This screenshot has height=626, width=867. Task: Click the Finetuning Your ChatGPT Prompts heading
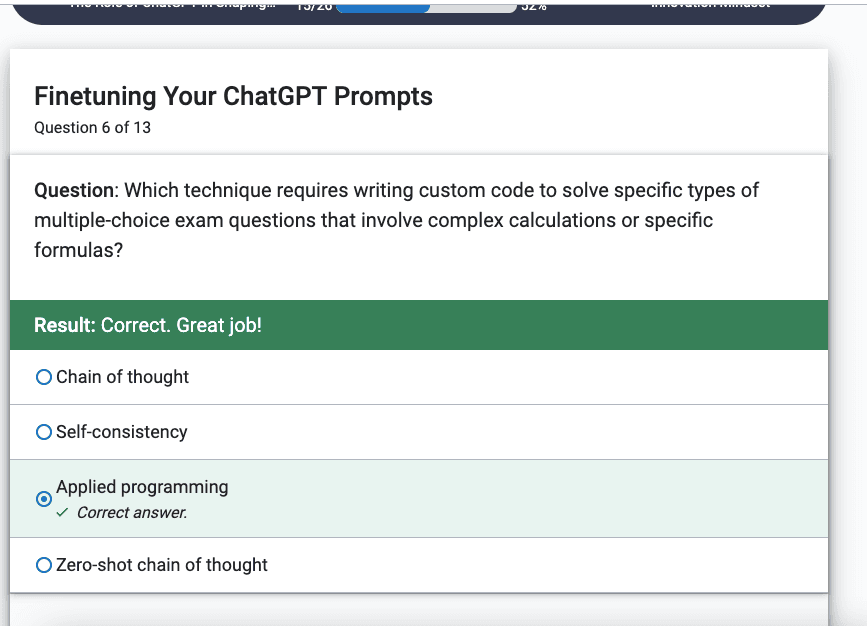[233, 96]
